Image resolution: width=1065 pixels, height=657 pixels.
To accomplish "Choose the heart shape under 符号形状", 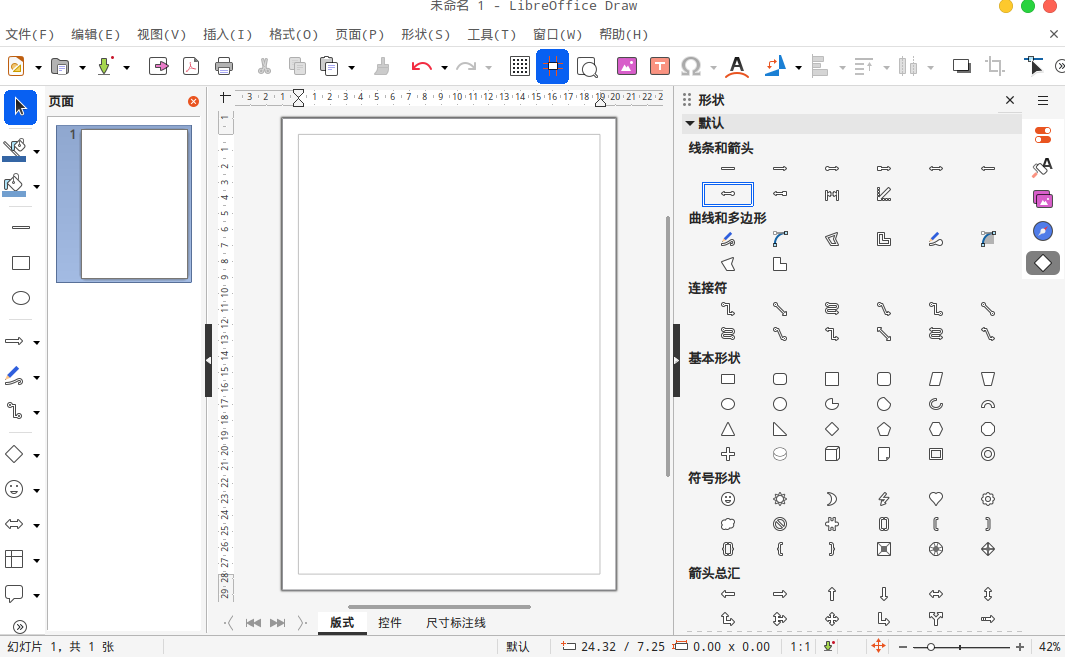I will coord(936,498).
